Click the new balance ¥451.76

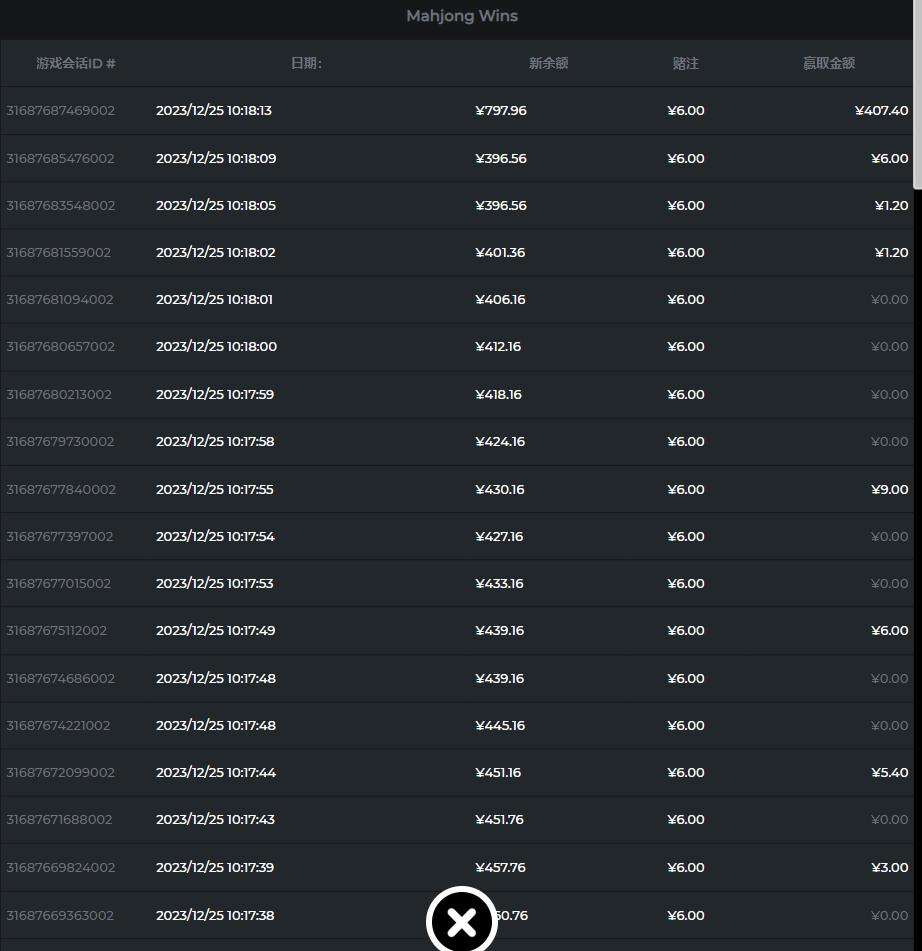coord(499,819)
